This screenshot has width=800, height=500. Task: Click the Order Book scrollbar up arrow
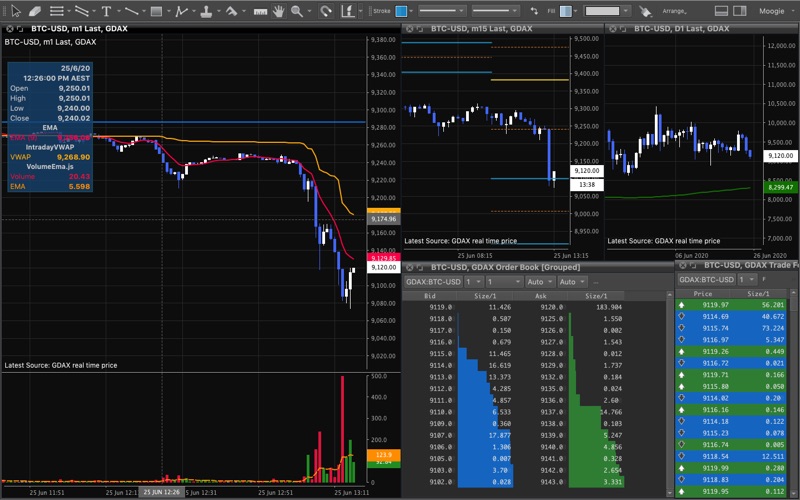(x=669, y=295)
